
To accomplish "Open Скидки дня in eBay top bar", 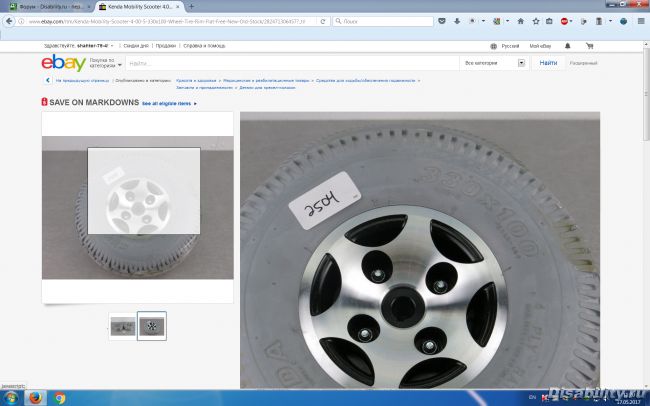I will pyautogui.click(x=136, y=46).
